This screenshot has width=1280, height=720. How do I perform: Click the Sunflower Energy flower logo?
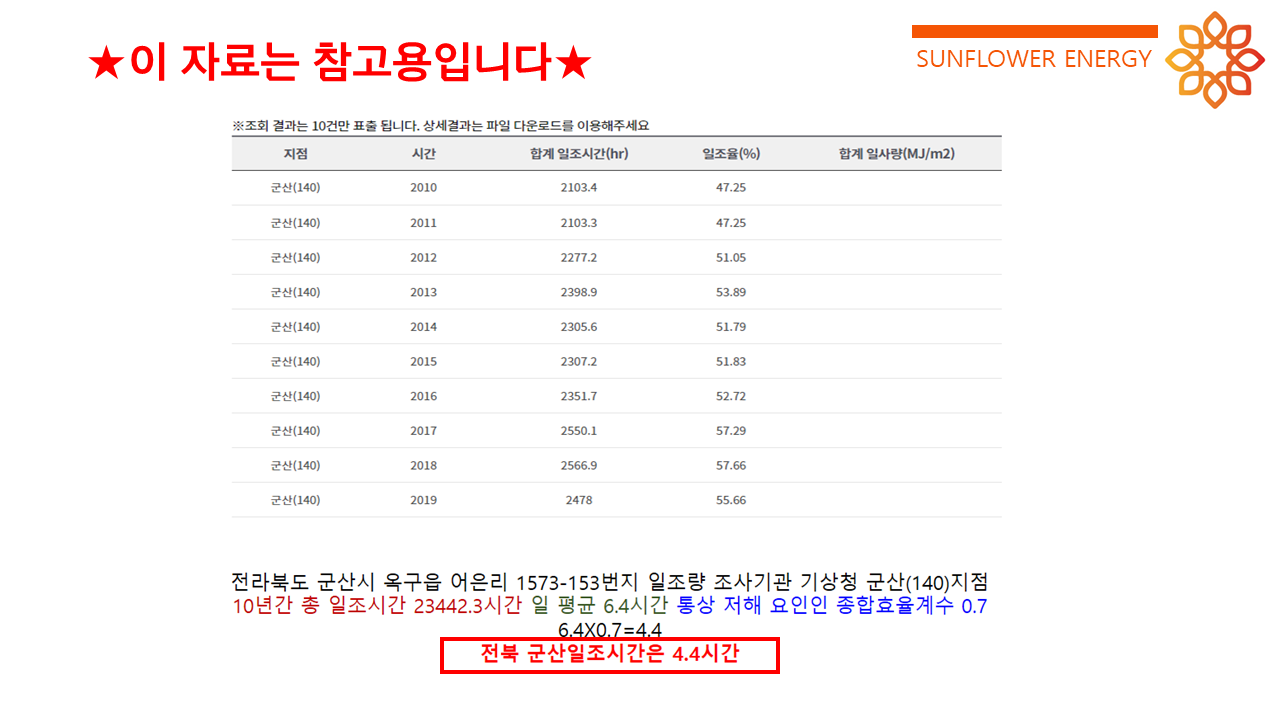1215,59
